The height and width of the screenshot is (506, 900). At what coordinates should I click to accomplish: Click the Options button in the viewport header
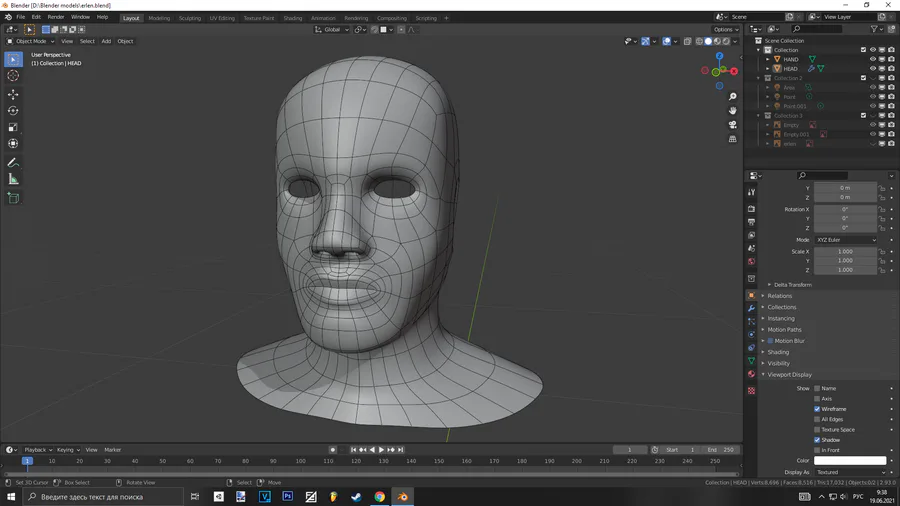click(x=725, y=29)
